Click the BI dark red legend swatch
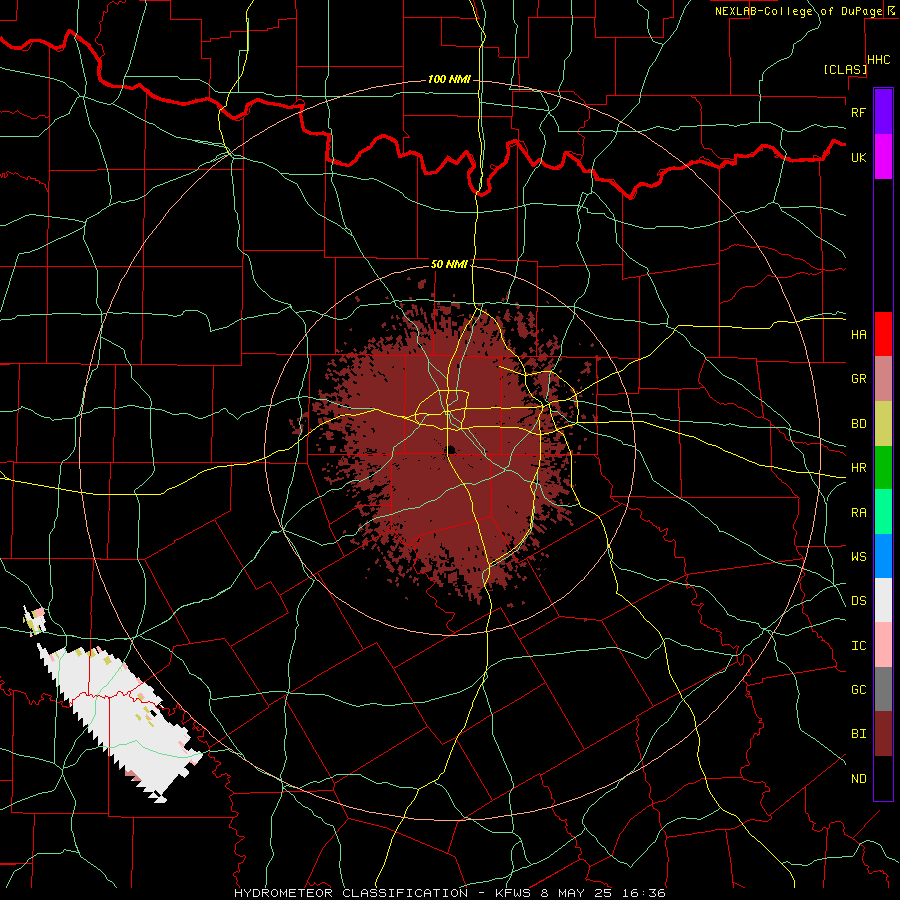This screenshot has height=900, width=900. (883, 734)
